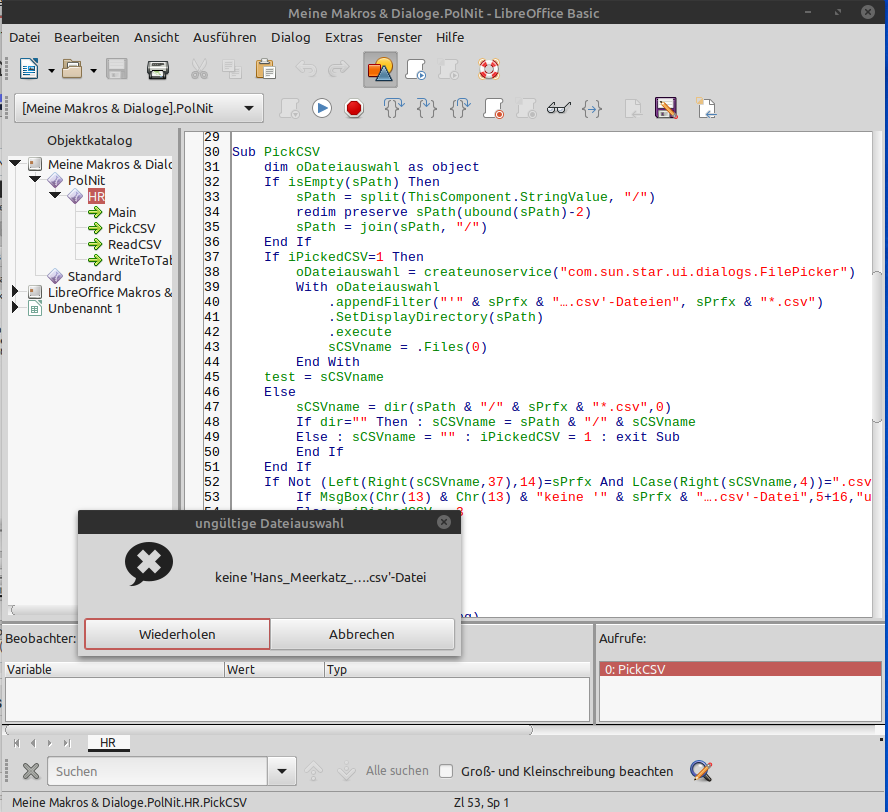Open the Extras menu
Image resolution: width=888 pixels, height=812 pixels.
[x=344, y=37]
